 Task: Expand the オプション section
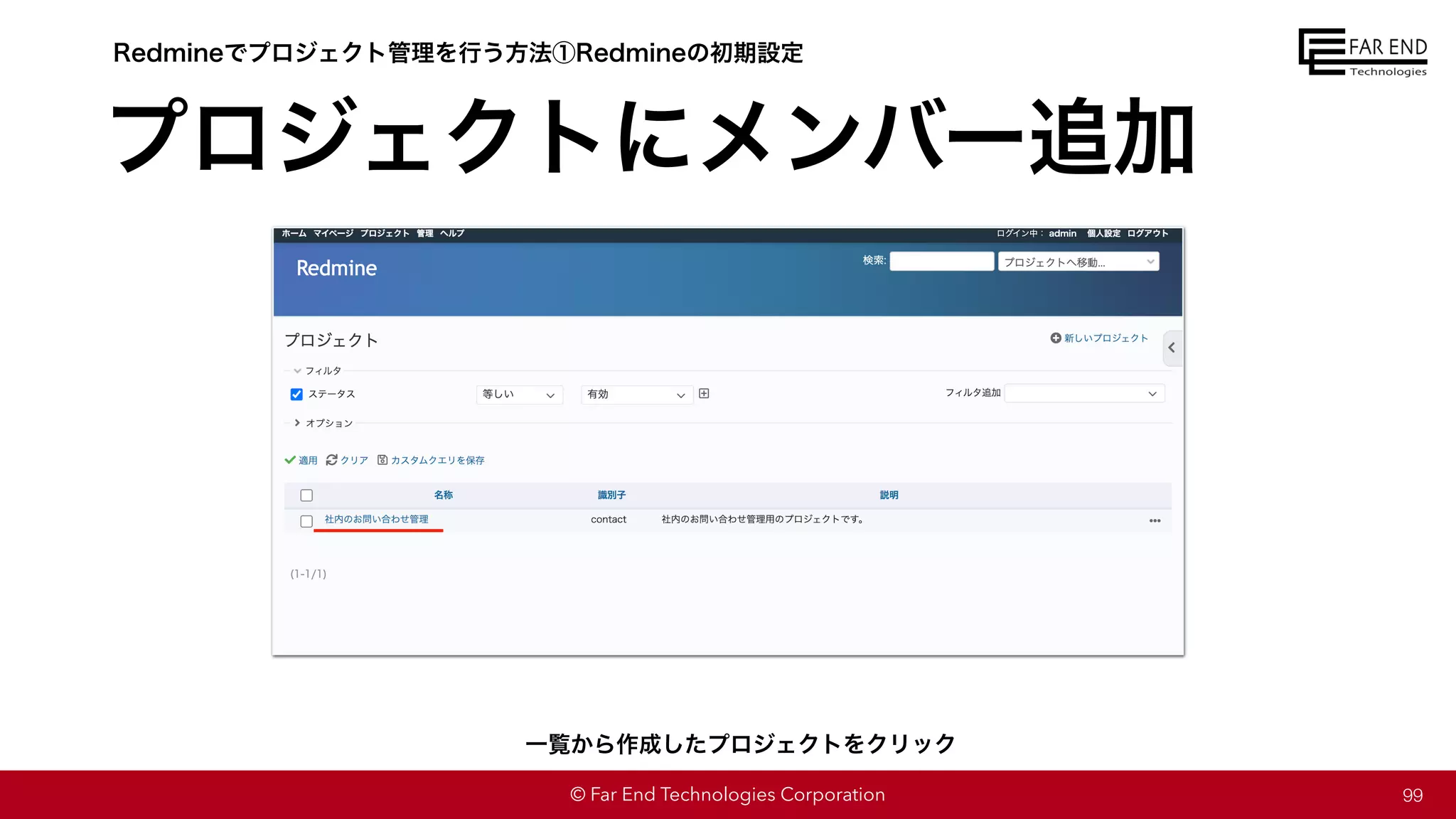tap(323, 423)
